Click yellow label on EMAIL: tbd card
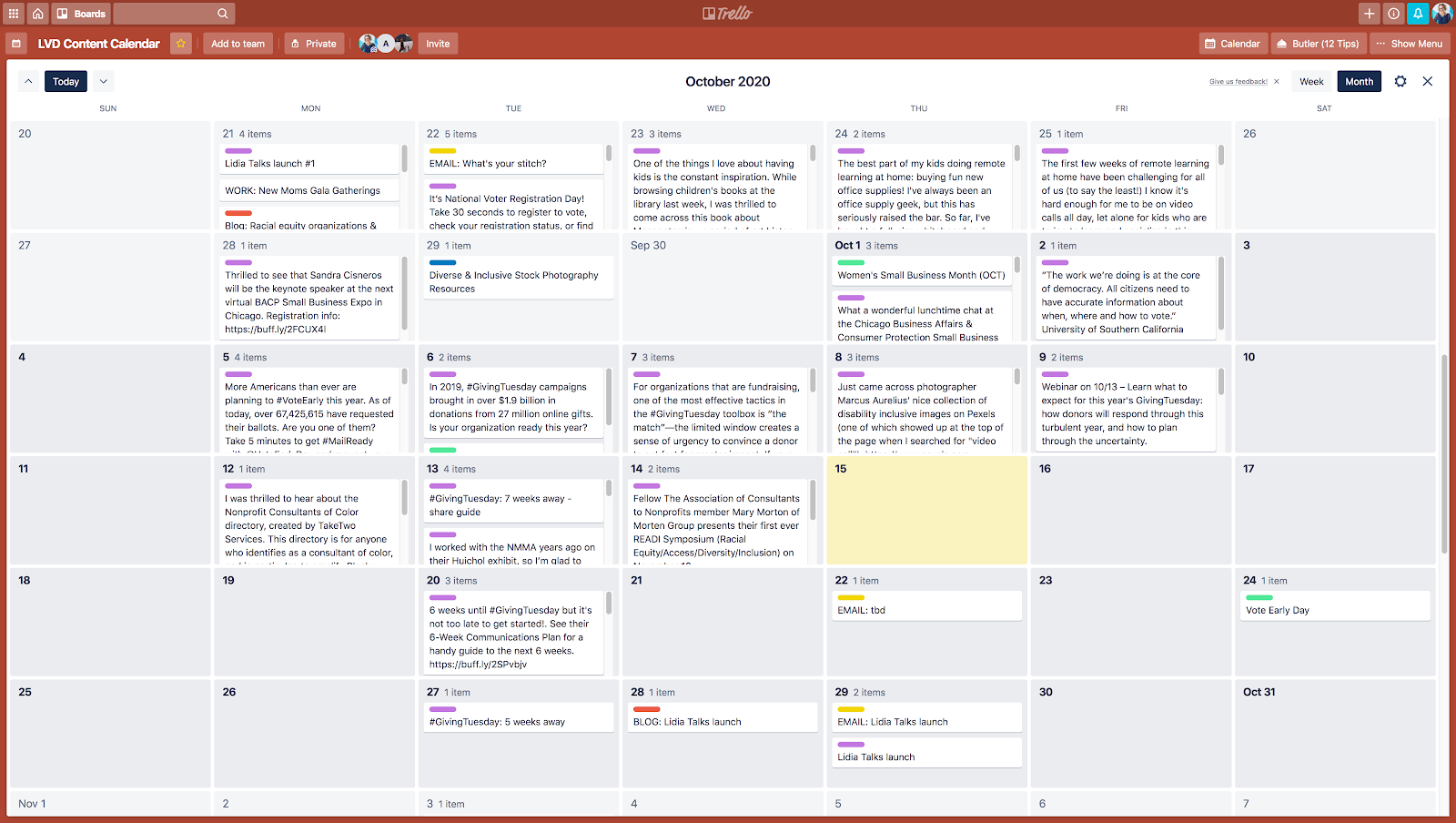This screenshot has height=823, width=1456. (851, 598)
